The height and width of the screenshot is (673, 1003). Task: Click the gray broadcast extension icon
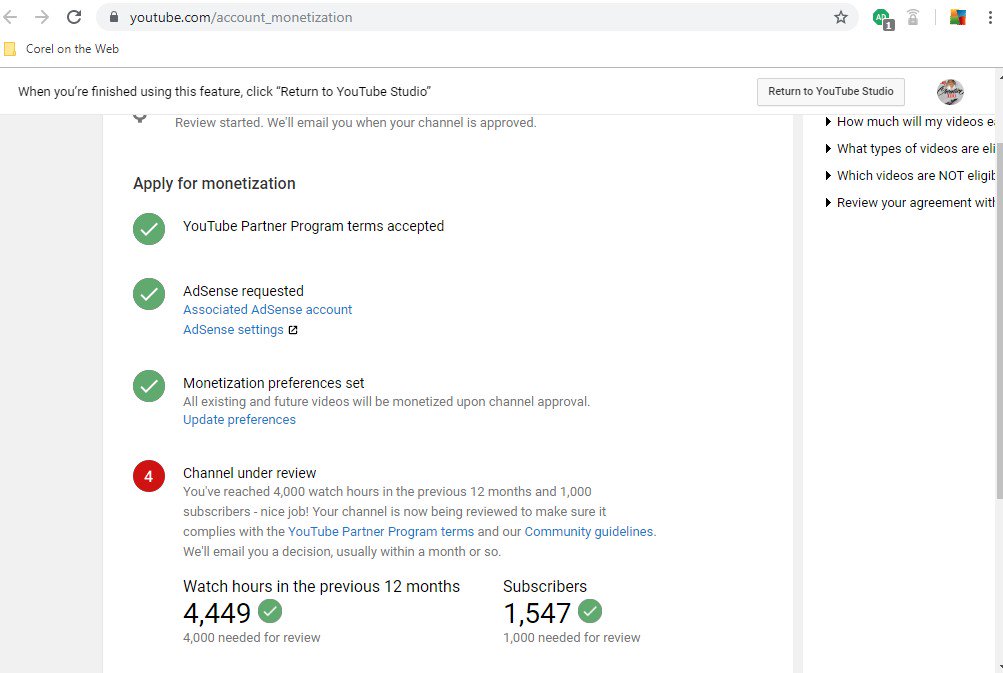913,17
